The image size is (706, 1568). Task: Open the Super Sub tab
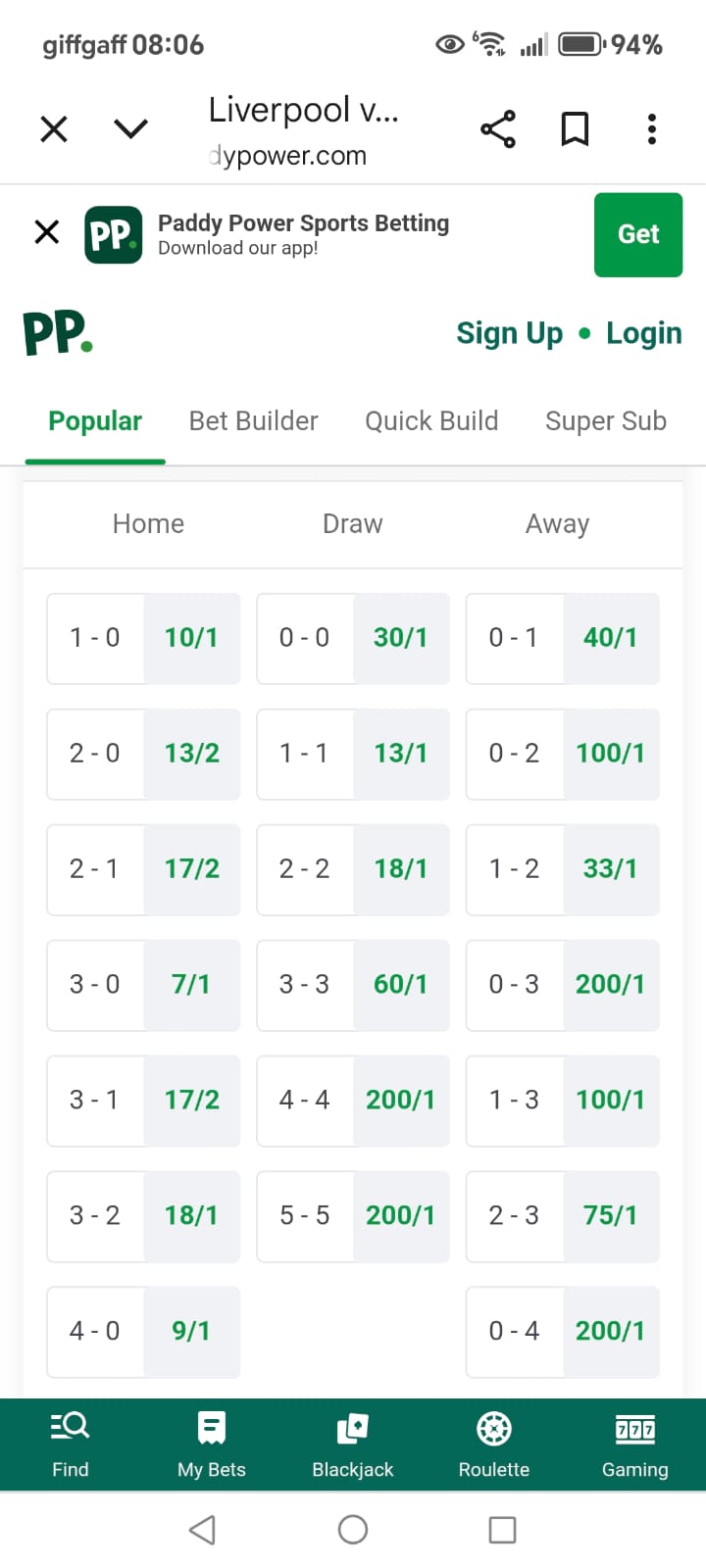point(605,421)
